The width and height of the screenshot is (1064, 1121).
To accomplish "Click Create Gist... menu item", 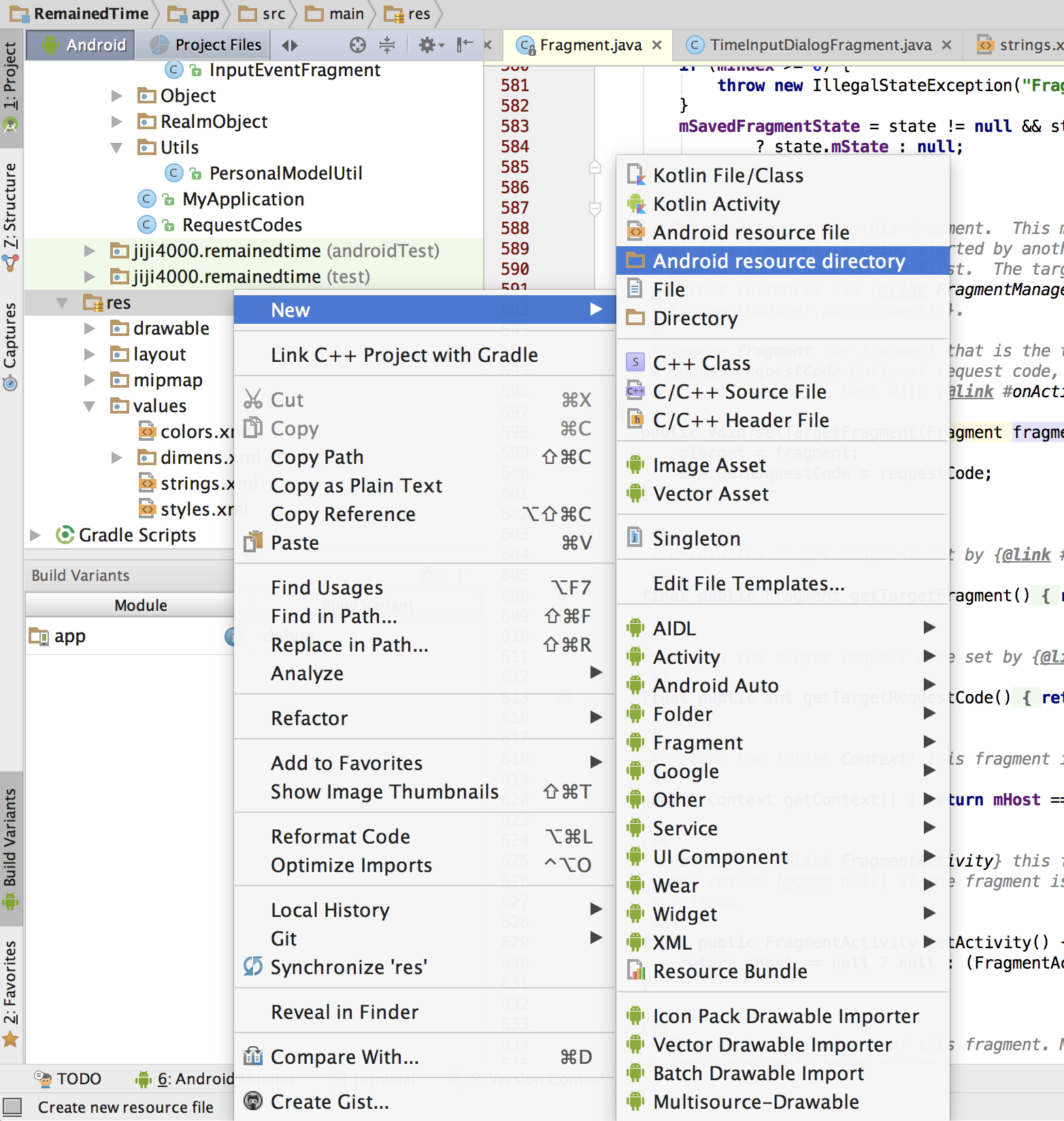I will click(x=425, y=1102).
